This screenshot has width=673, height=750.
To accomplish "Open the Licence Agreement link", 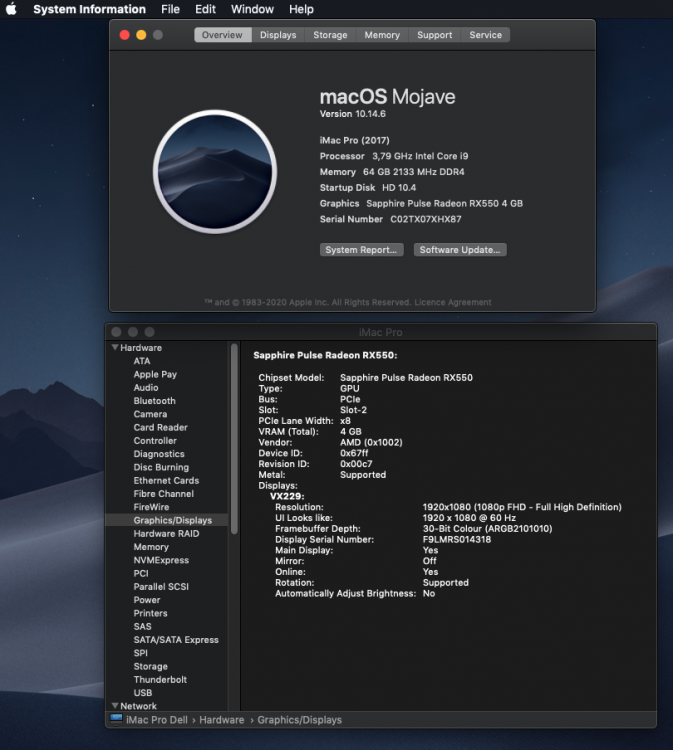I will point(452,302).
